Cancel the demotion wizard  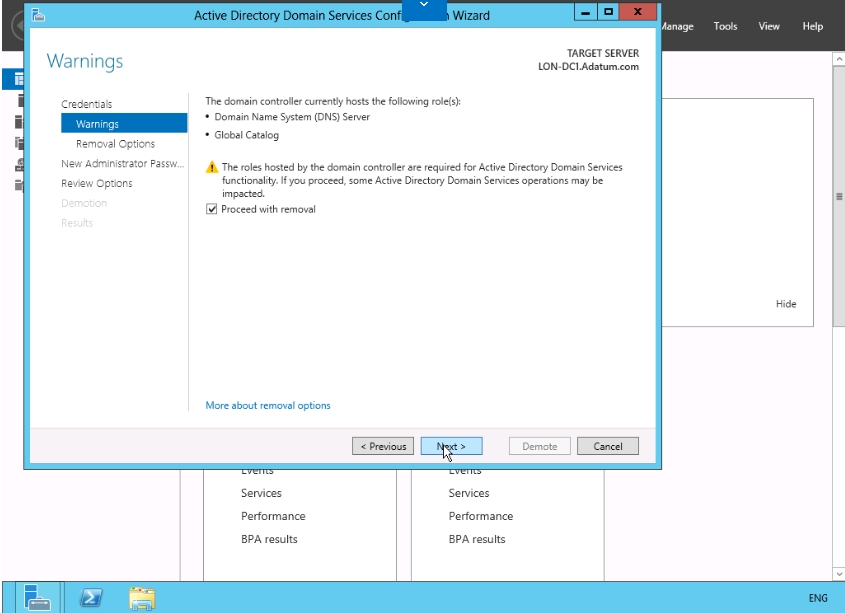pyautogui.click(x=607, y=446)
